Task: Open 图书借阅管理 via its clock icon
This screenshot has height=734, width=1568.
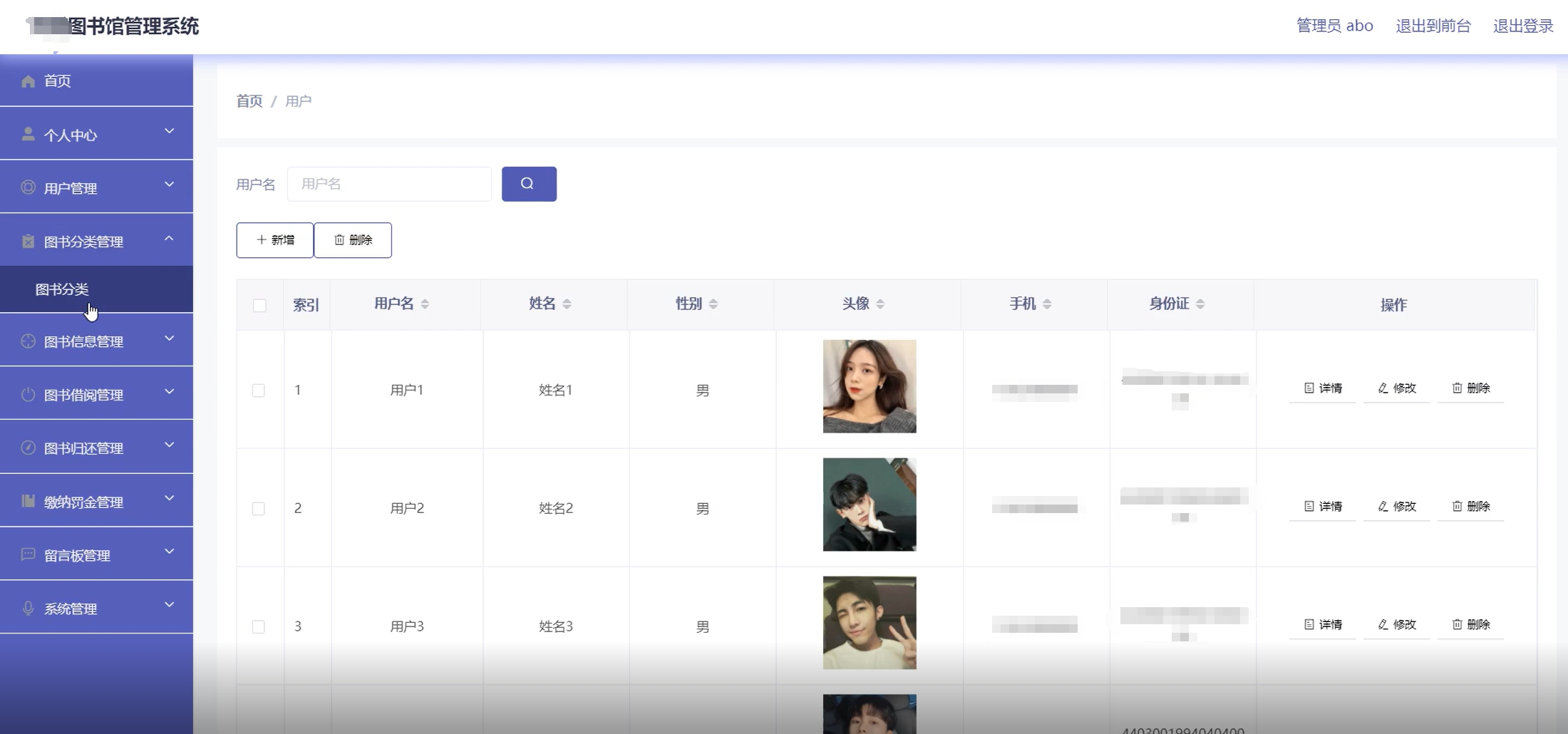Action: [28, 394]
